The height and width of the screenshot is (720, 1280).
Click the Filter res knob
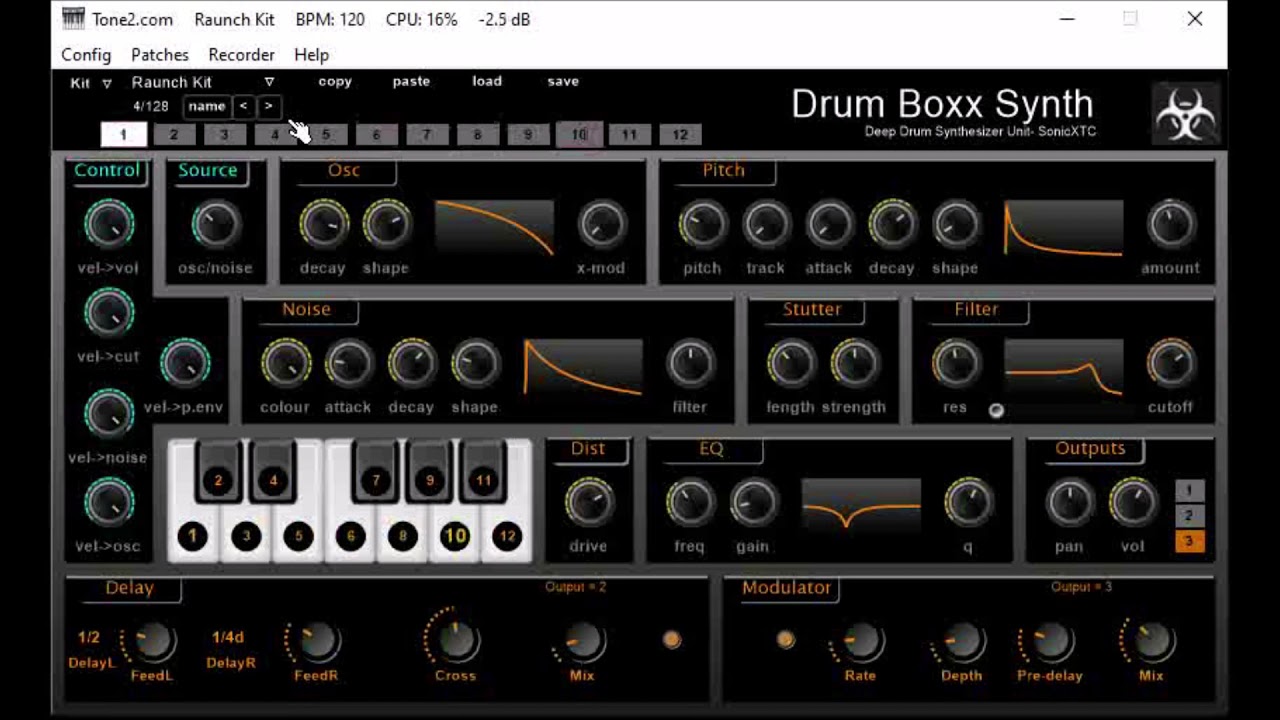pos(955,363)
